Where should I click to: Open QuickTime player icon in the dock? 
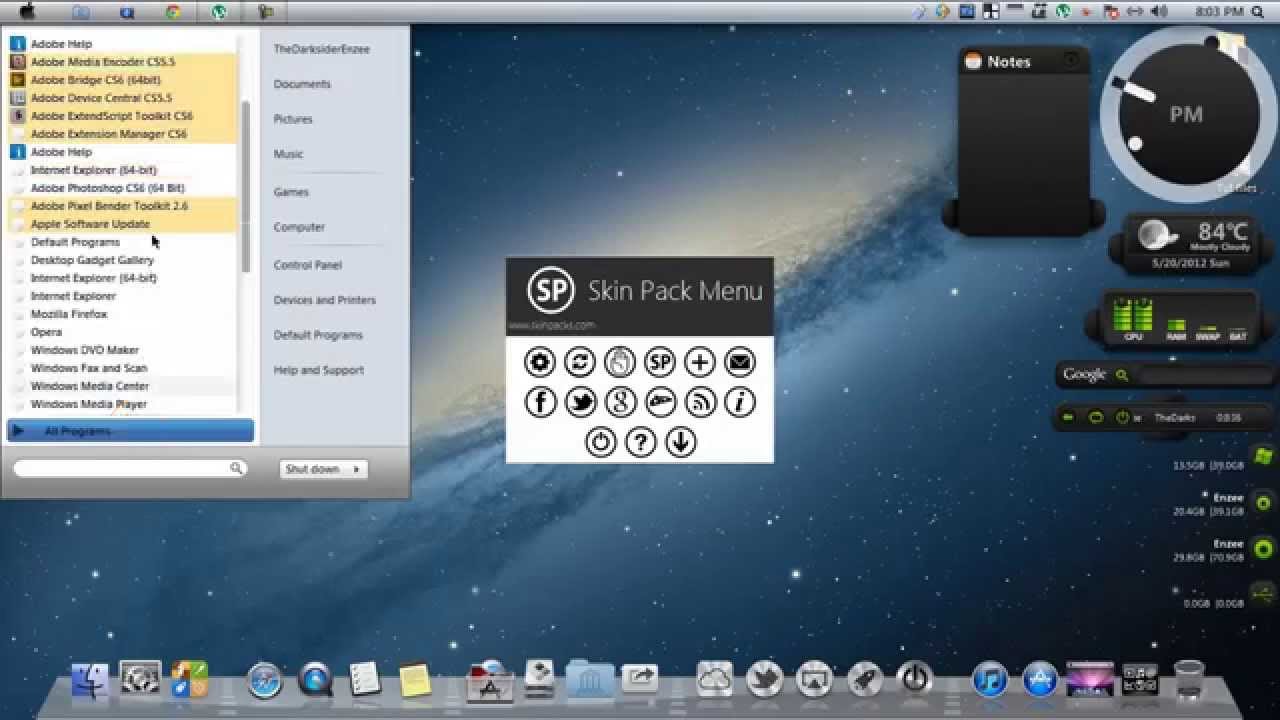click(316, 680)
